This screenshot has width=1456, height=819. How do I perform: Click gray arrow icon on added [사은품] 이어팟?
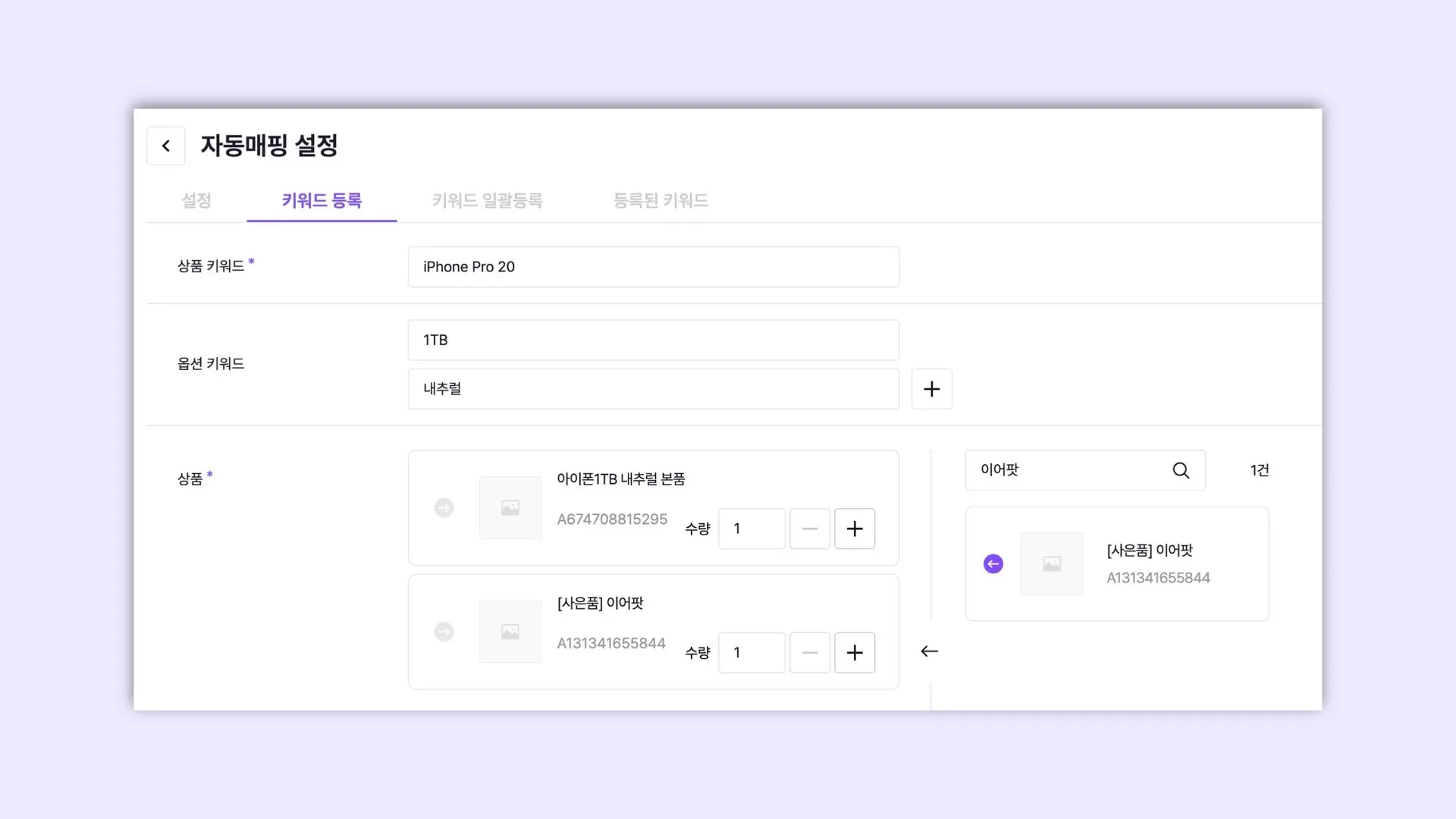[444, 632]
